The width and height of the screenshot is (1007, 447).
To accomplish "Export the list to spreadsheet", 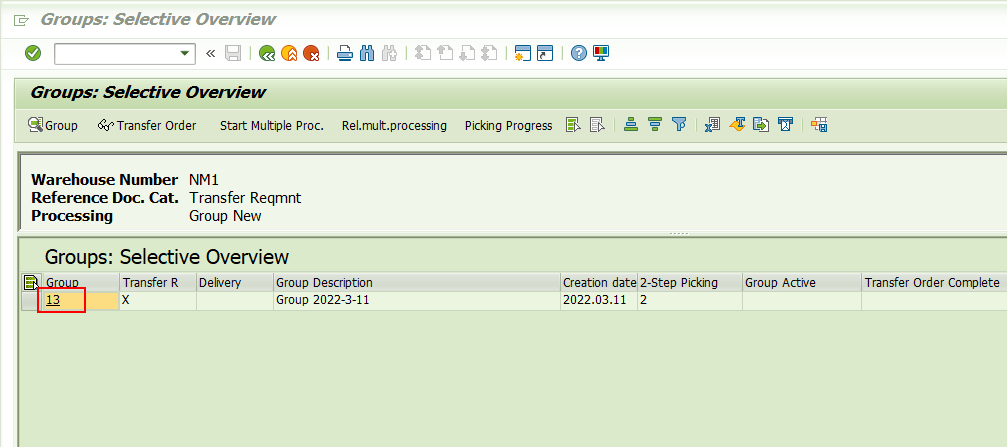I will pos(712,125).
